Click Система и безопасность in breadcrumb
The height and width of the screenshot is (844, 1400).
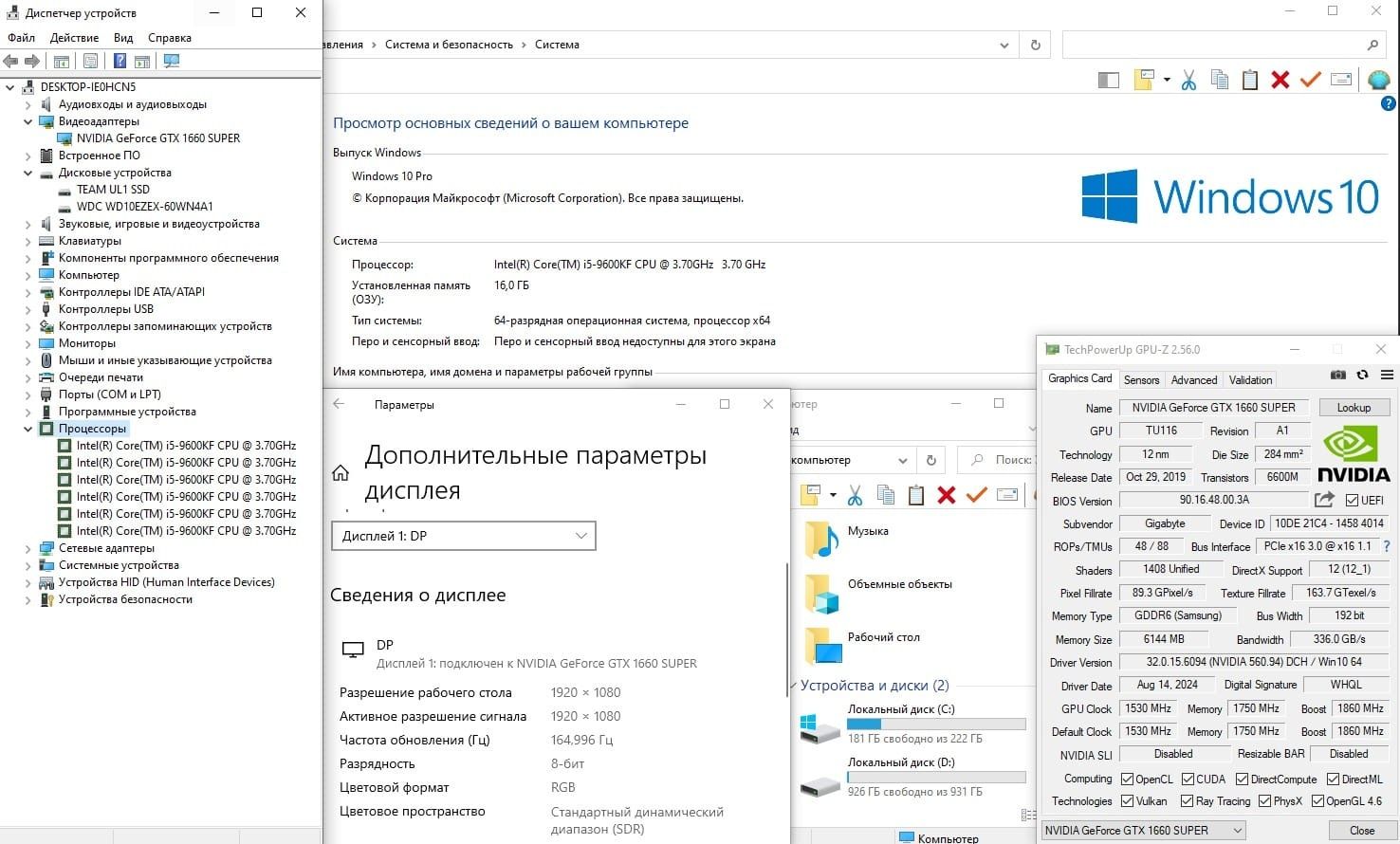tap(449, 45)
